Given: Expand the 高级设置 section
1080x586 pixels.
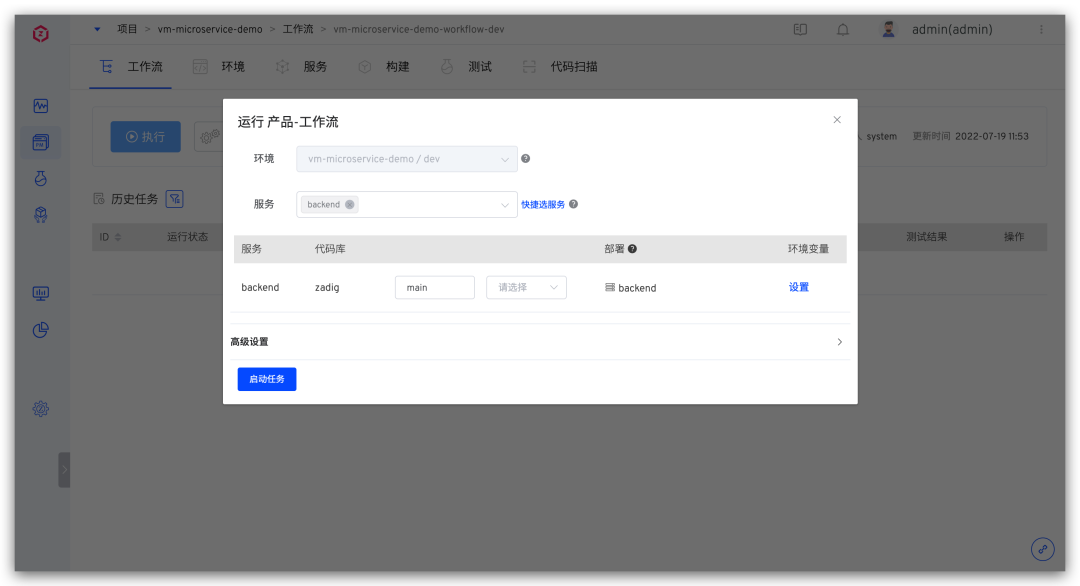Looking at the screenshot, I should (540, 342).
